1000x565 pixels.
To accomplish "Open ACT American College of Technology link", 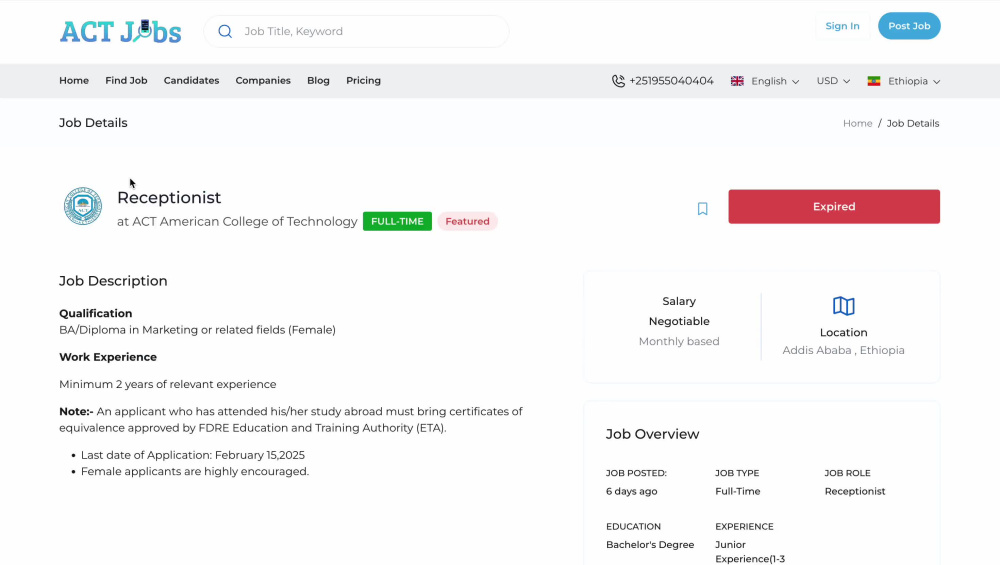I will click(x=245, y=221).
